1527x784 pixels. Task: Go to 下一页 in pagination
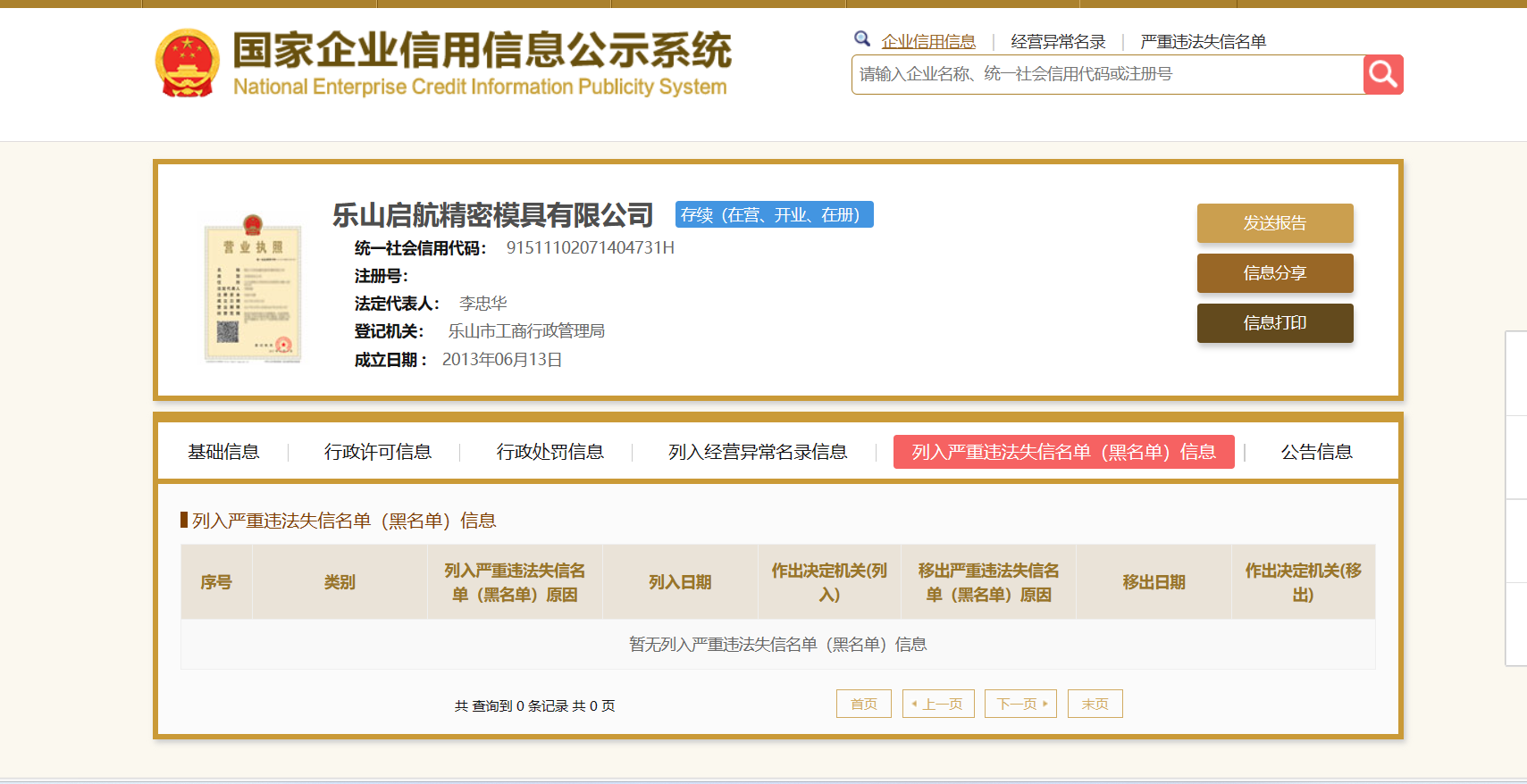pos(1020,704)
